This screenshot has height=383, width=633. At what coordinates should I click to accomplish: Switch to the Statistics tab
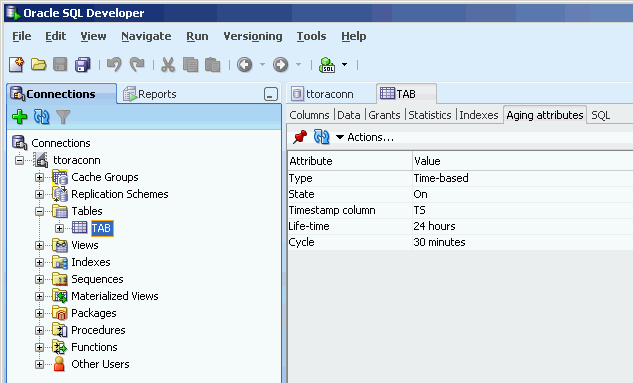click(x=430, y=115)
